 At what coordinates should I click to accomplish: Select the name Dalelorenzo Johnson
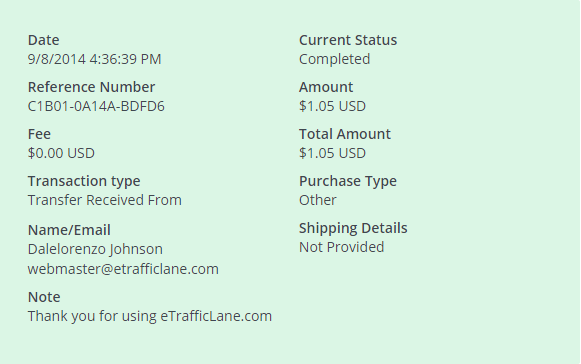pyautogui.click(x=95, y=249)
